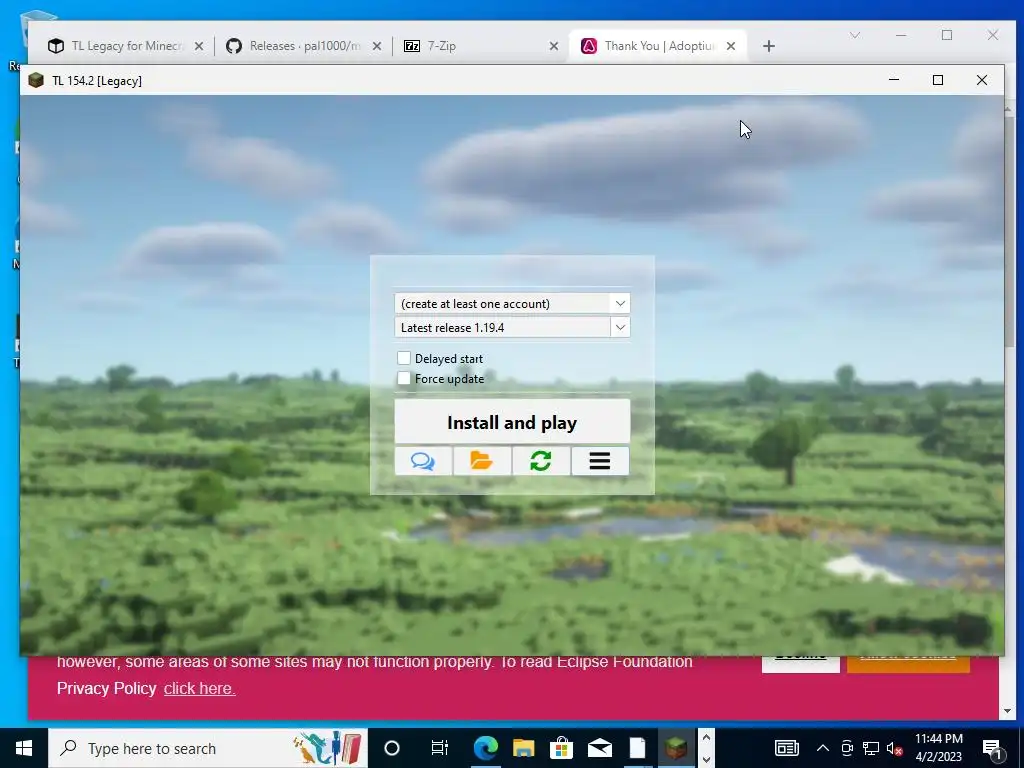Open Cortana circle icon on taskbar
This screenshot has width=1024, height=768.
click(392, 748)
